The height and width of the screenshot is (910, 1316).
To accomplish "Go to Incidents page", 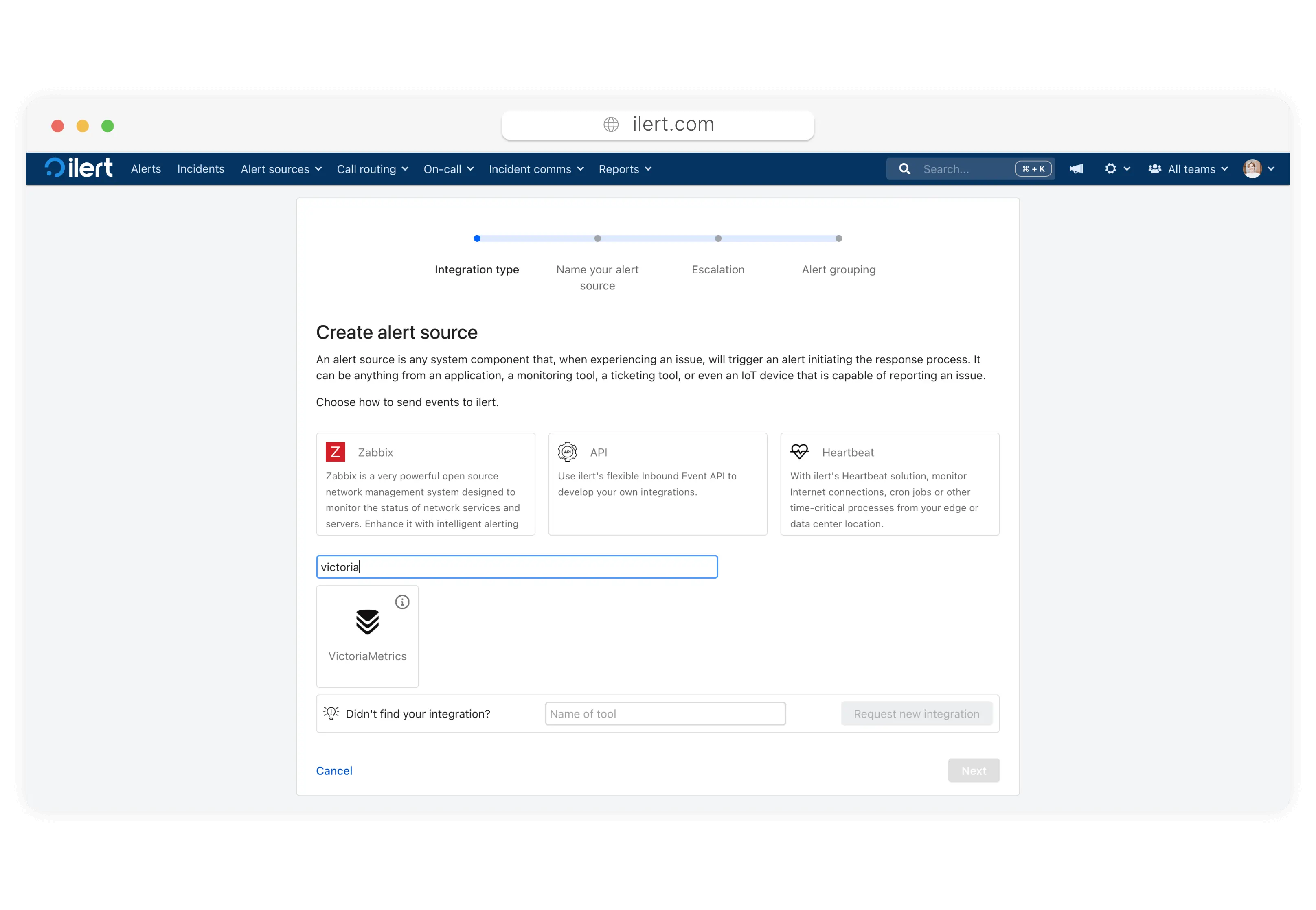I will 201,169.
